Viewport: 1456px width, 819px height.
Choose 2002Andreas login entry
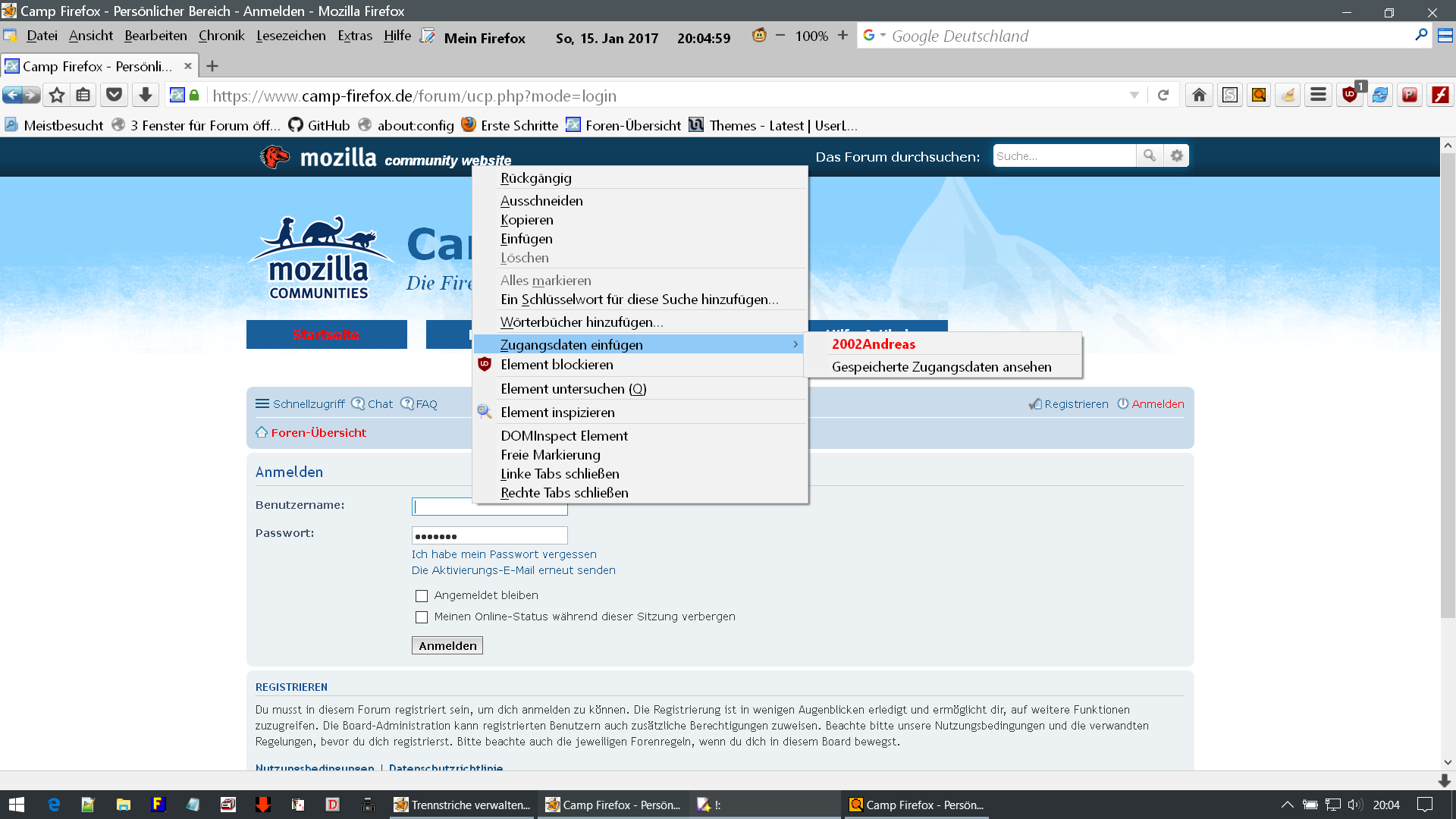[874, 344]
